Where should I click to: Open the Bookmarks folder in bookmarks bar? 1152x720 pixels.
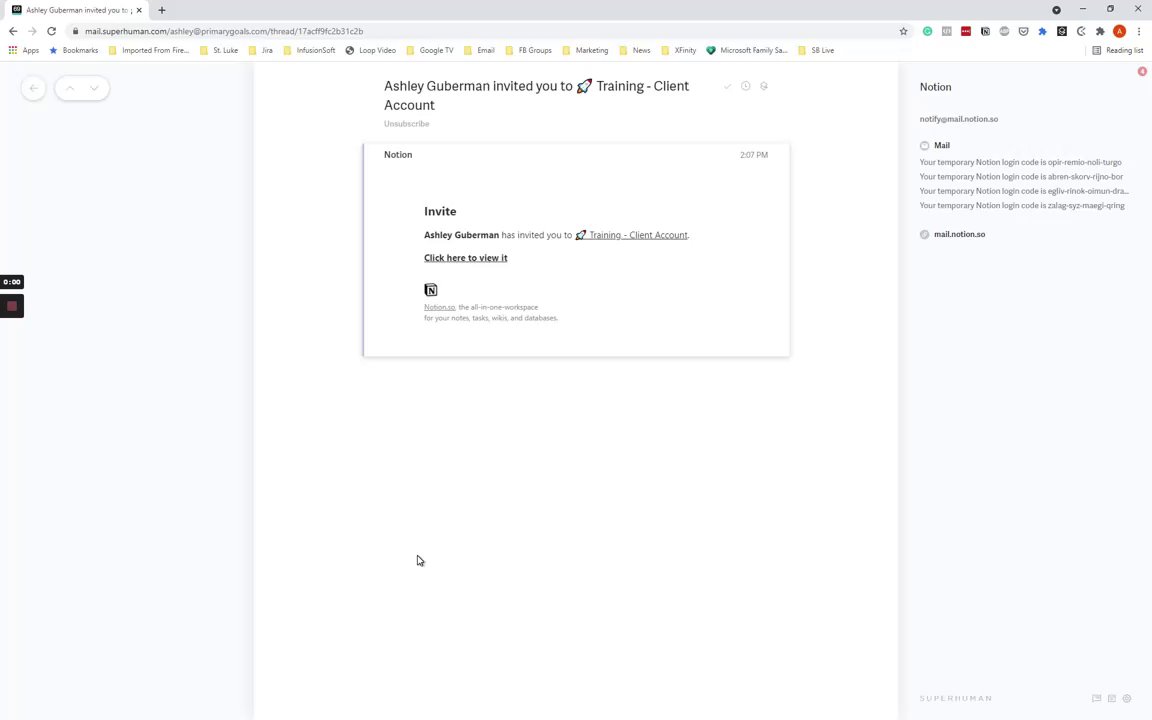[x=73, y=51]
